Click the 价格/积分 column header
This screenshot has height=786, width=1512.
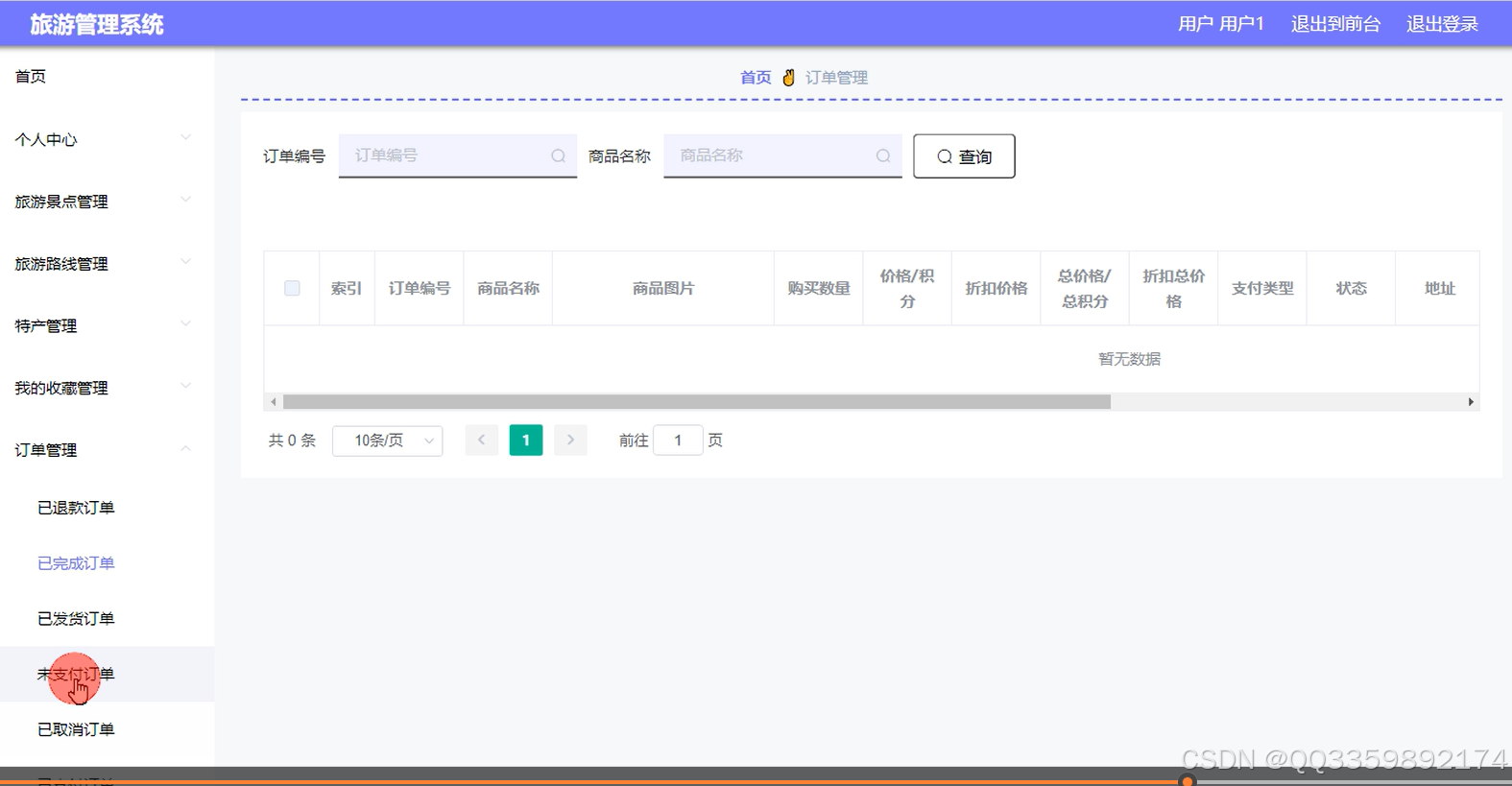click(x=907, y=288)
